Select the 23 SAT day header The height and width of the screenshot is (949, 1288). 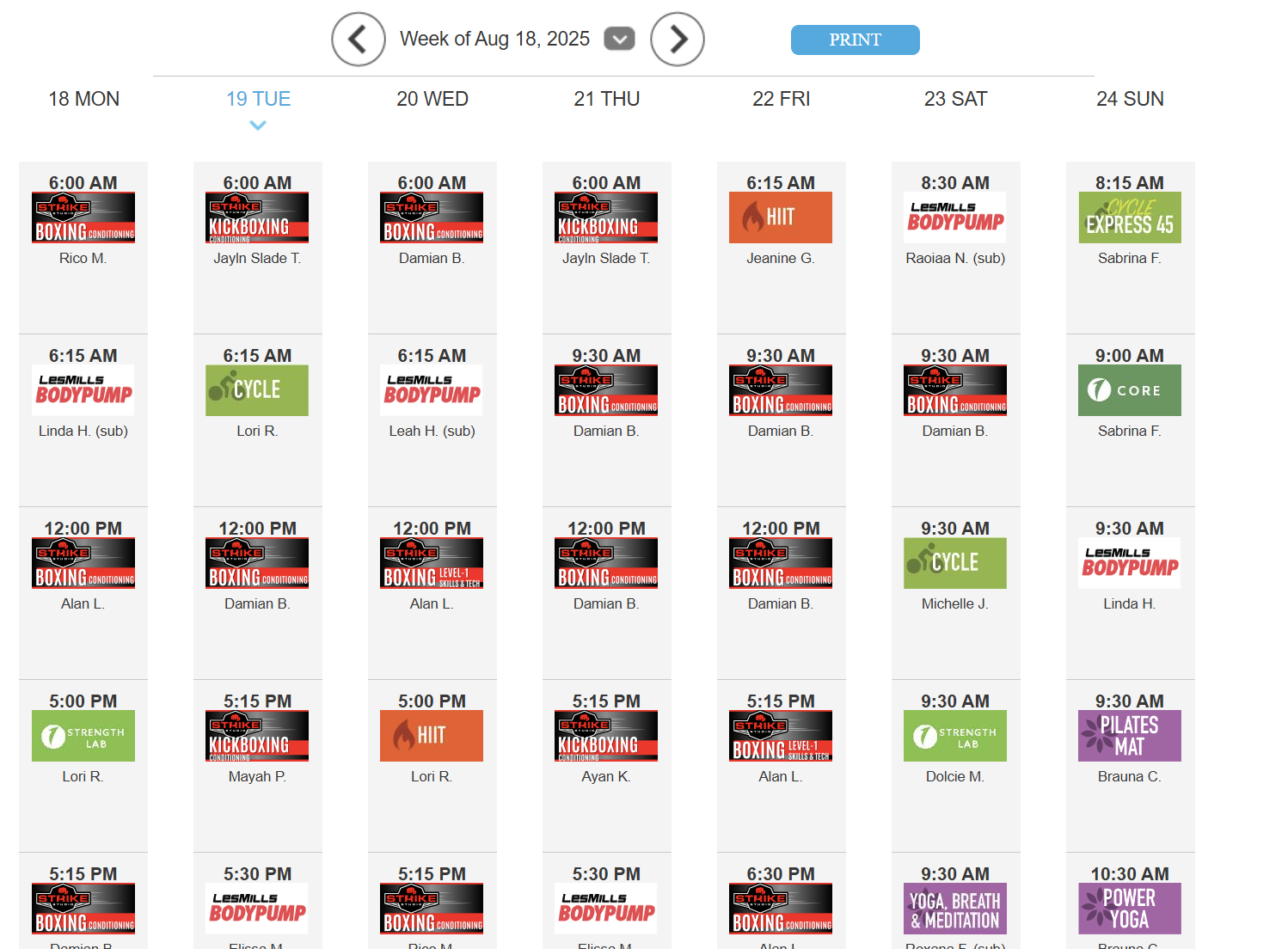[x=955, y=99]
